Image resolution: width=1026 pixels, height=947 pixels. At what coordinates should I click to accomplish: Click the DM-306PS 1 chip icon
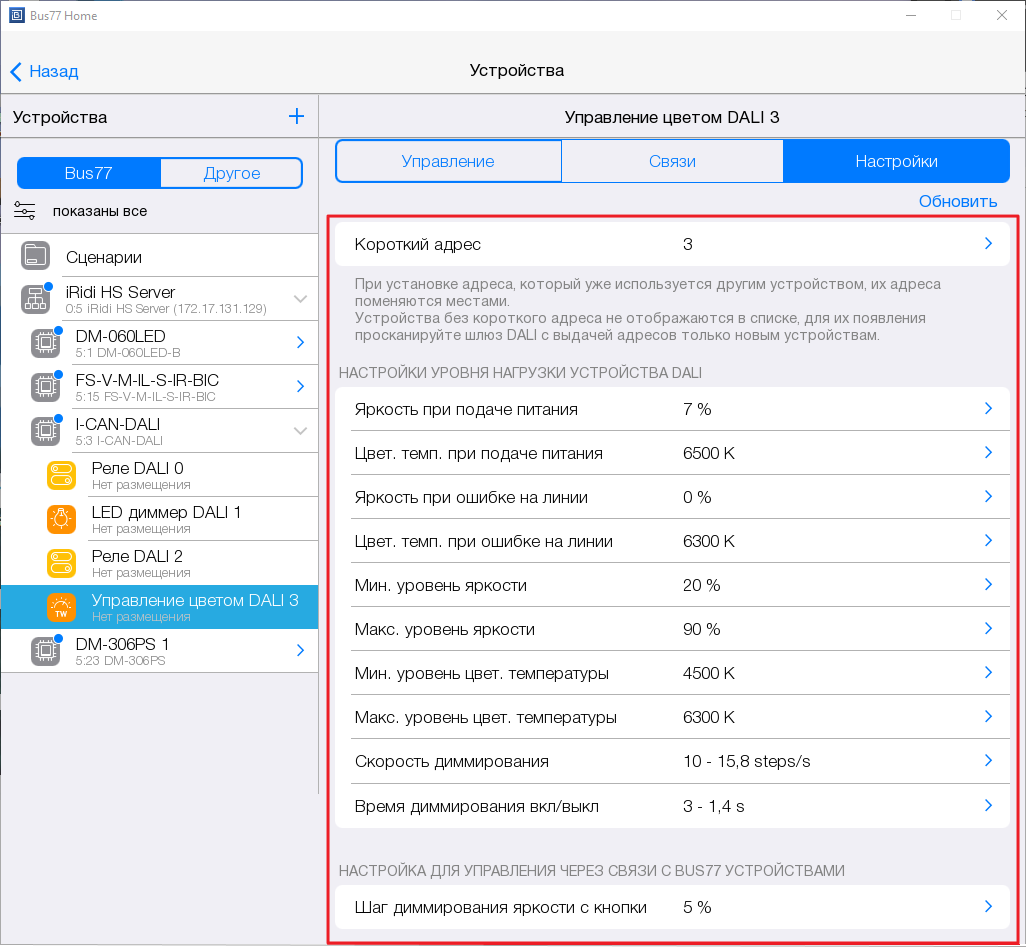pyautogui.click(x=45, y=651)
